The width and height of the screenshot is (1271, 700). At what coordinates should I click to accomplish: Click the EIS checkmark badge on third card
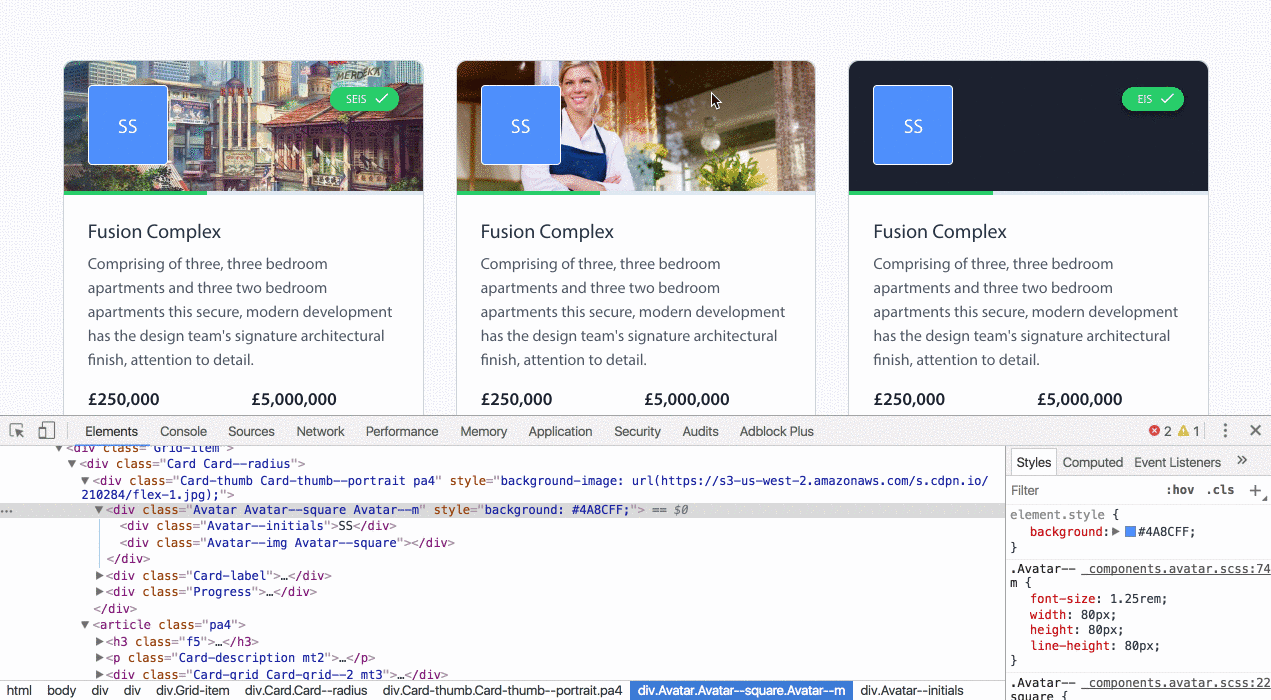(x=1153, y=99)
